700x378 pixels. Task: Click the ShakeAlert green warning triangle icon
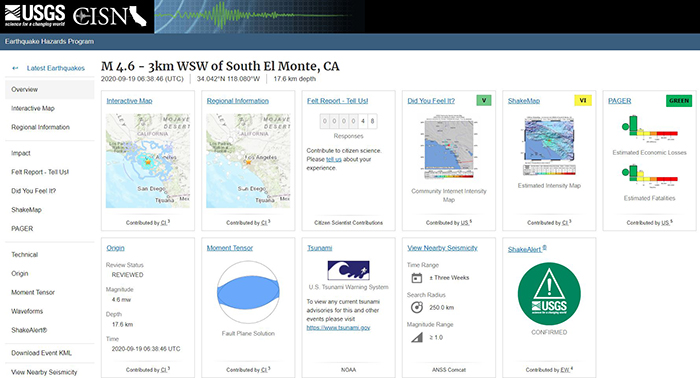pyautogui.click(x=549, y=294)
